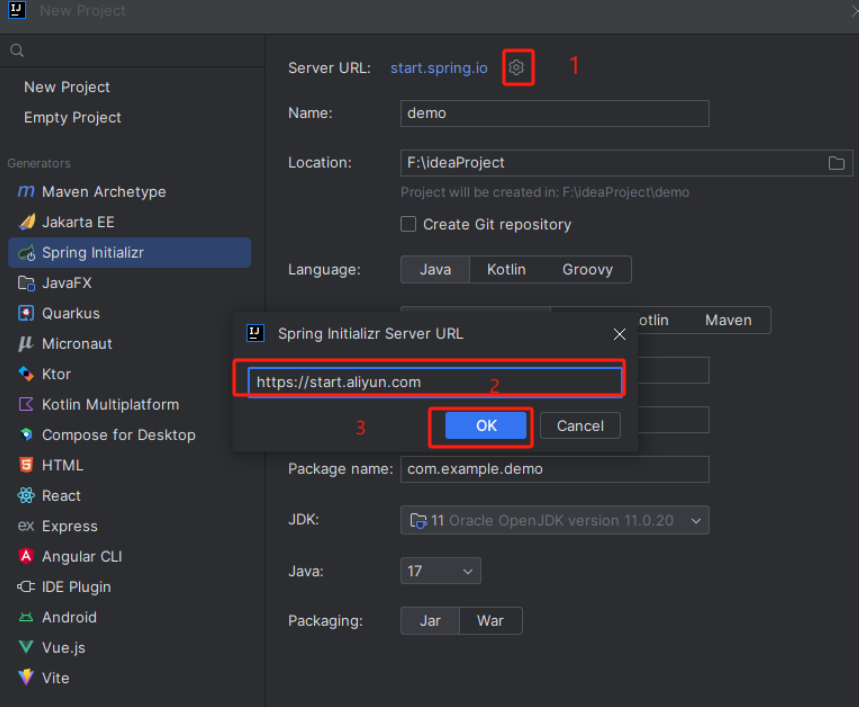Click Vite lightning icon
Viewport: 859px width, 707px height.
click(26, 677)
